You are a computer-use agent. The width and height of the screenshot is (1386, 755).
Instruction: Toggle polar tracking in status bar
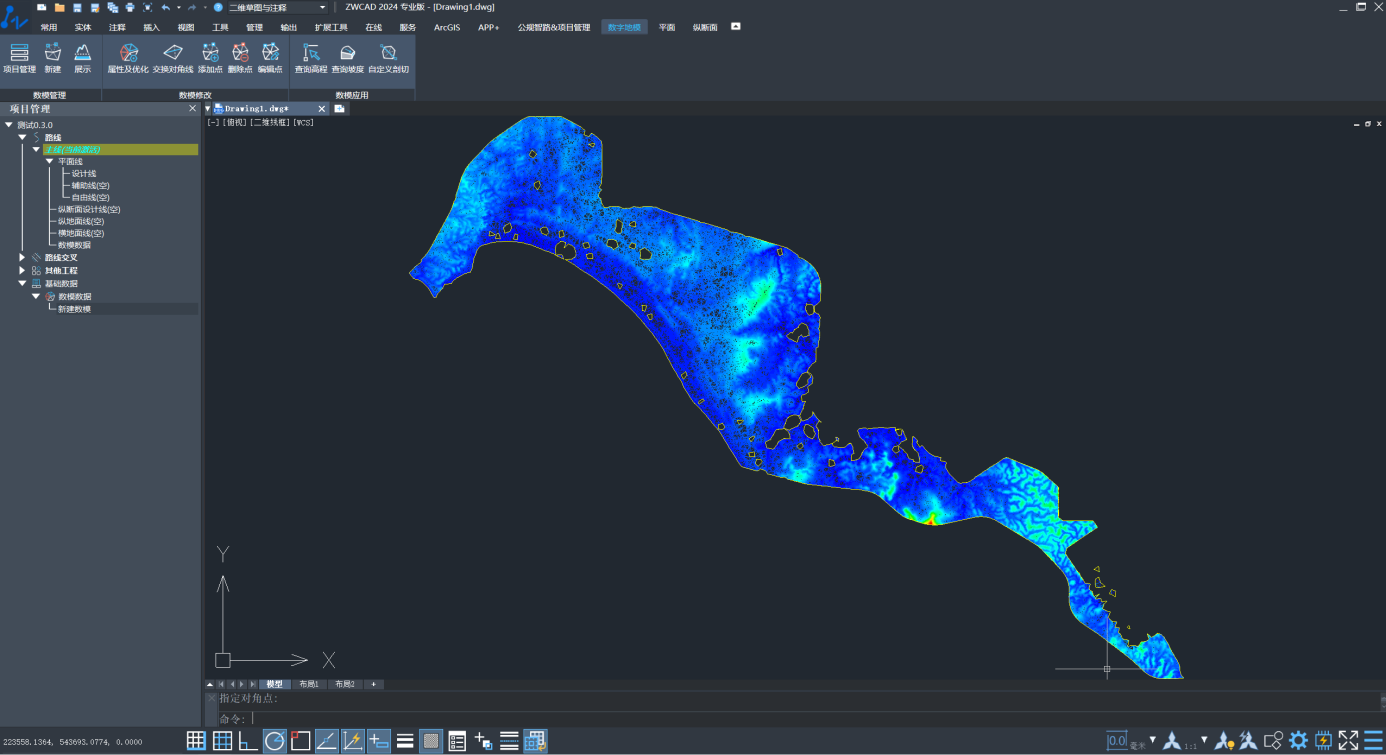tap(274, 741)
